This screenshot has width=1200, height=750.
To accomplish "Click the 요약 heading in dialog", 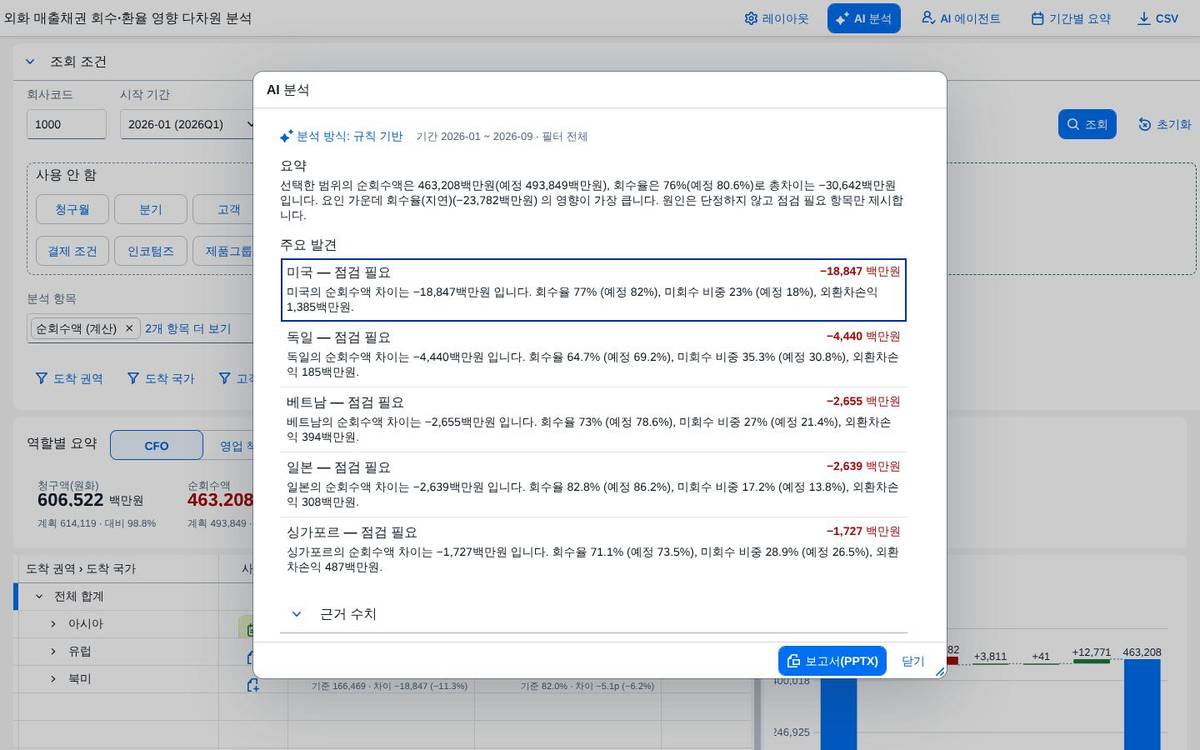I will (x=293, y=165).
